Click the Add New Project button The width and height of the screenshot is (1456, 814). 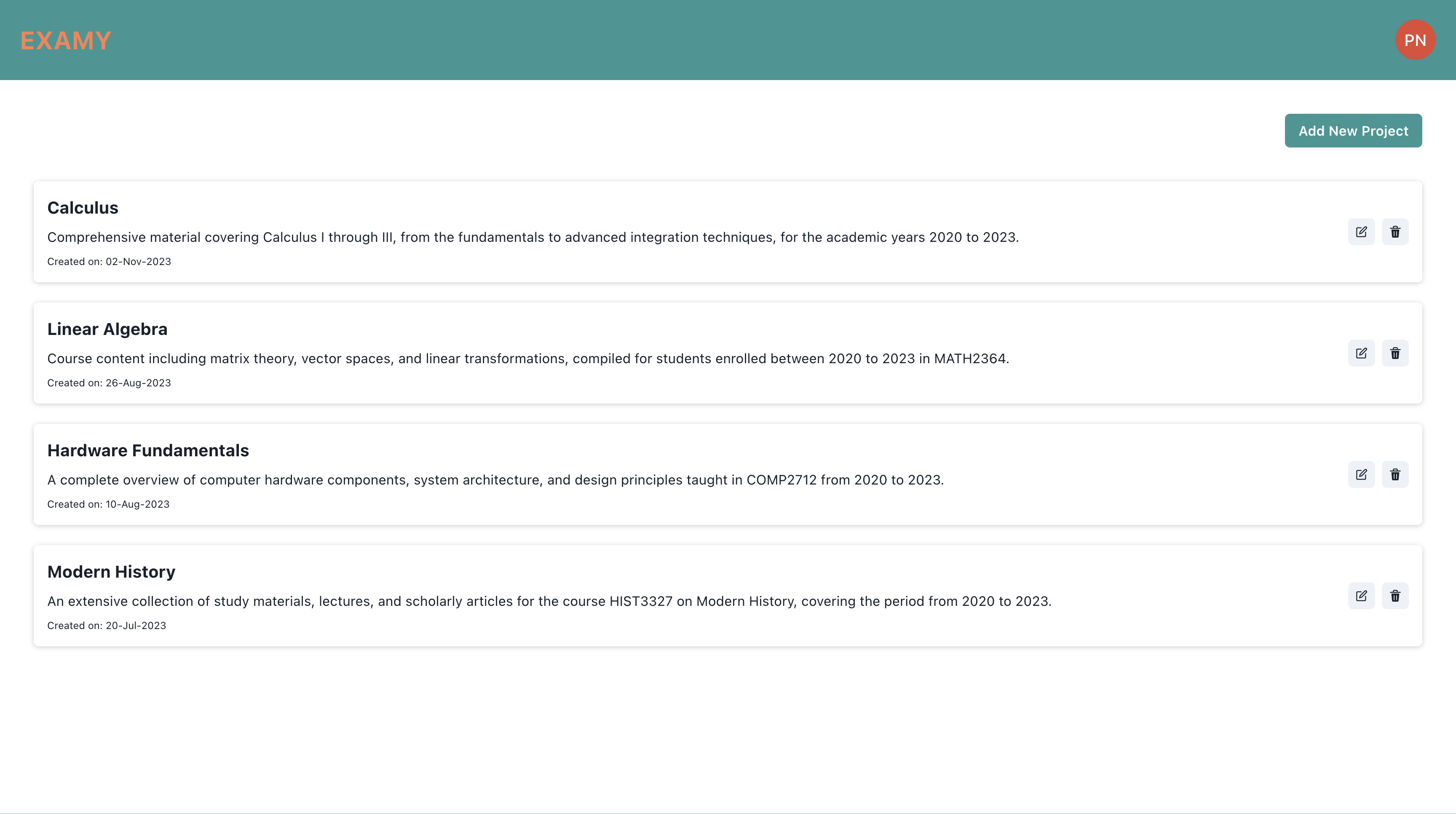click(x=1352, y=131)
